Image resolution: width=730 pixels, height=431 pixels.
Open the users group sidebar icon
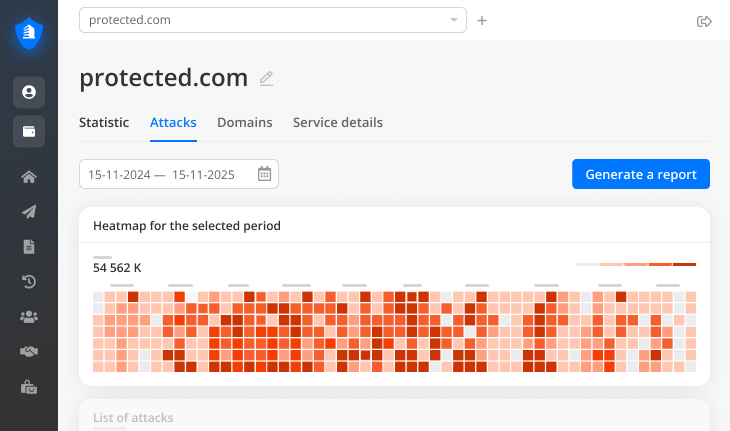pos(28,317)
